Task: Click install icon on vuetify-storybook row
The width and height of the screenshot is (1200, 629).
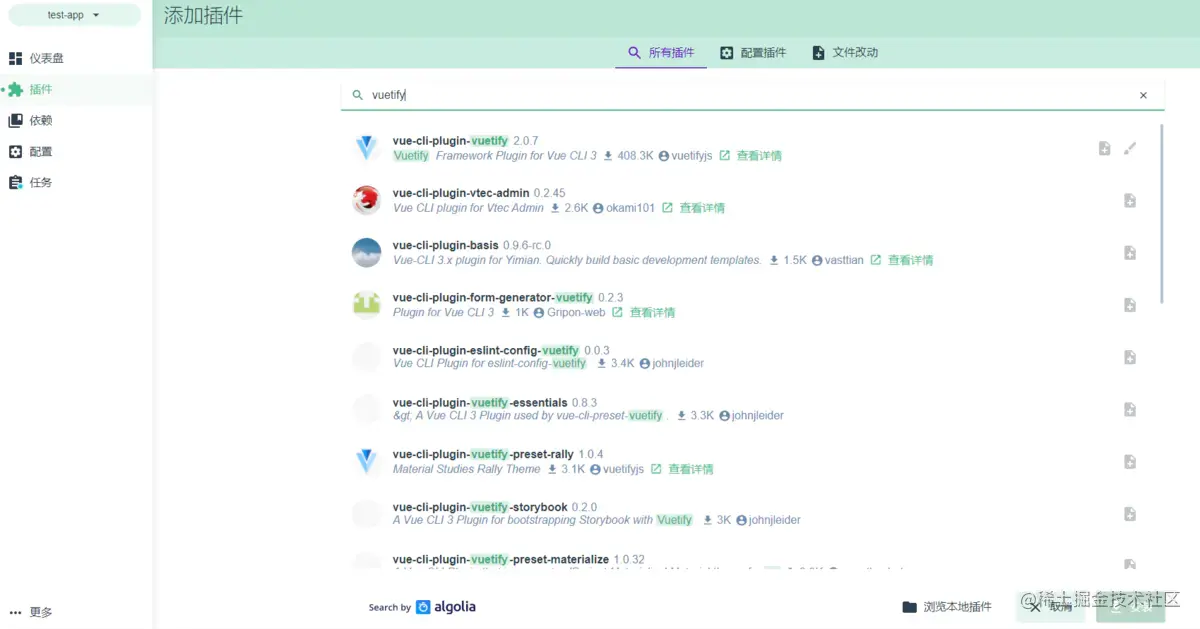Action: click(1130, 513)
